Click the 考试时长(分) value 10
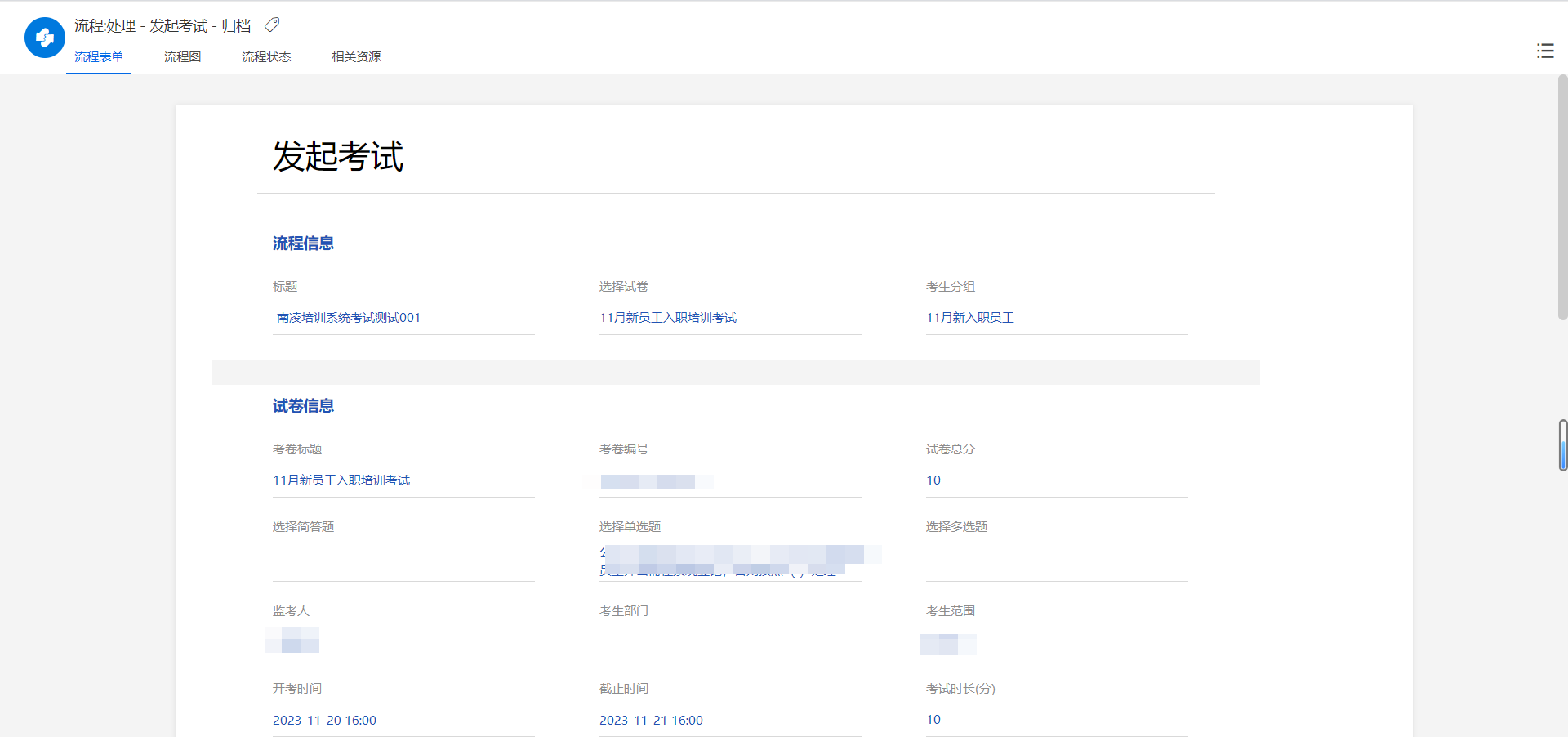 (933, 719)
